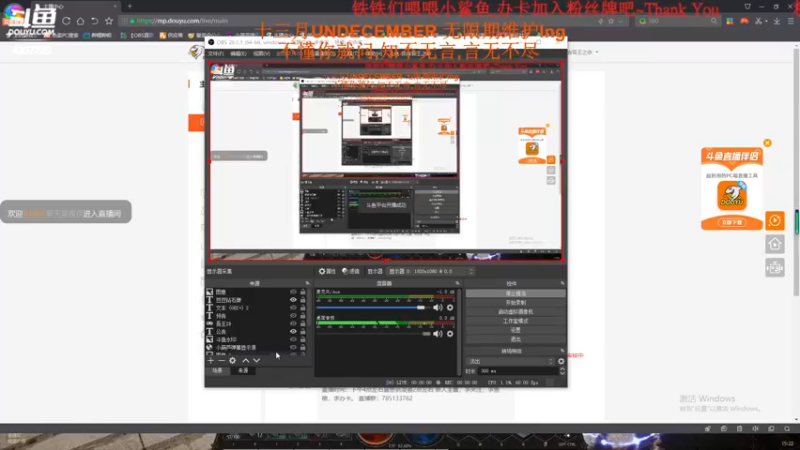The height and width of the screenshot is (450, 800).
Task: Open browser address bar dropdown arrow
Action: pos(620,21)
